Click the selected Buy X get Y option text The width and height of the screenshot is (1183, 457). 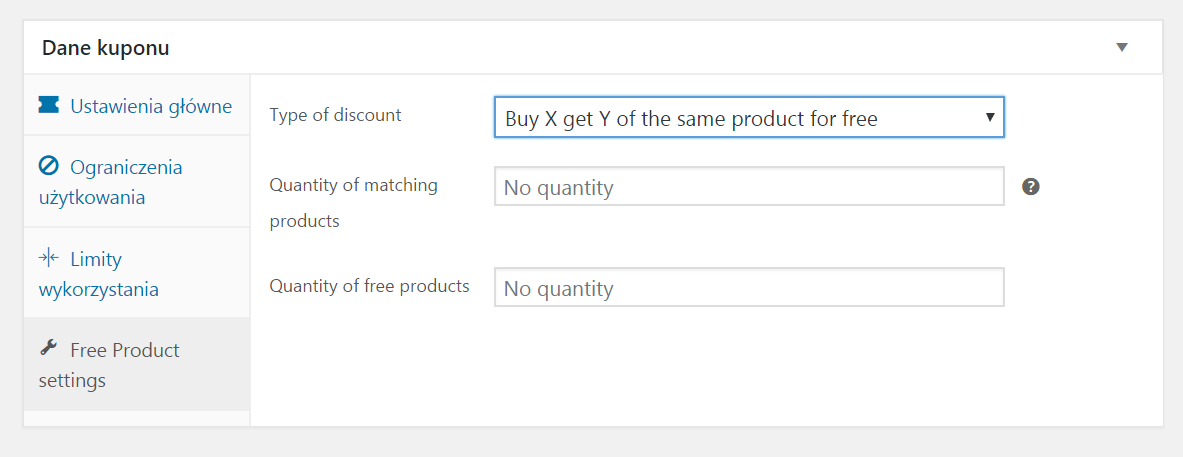(x=691, y=118)
